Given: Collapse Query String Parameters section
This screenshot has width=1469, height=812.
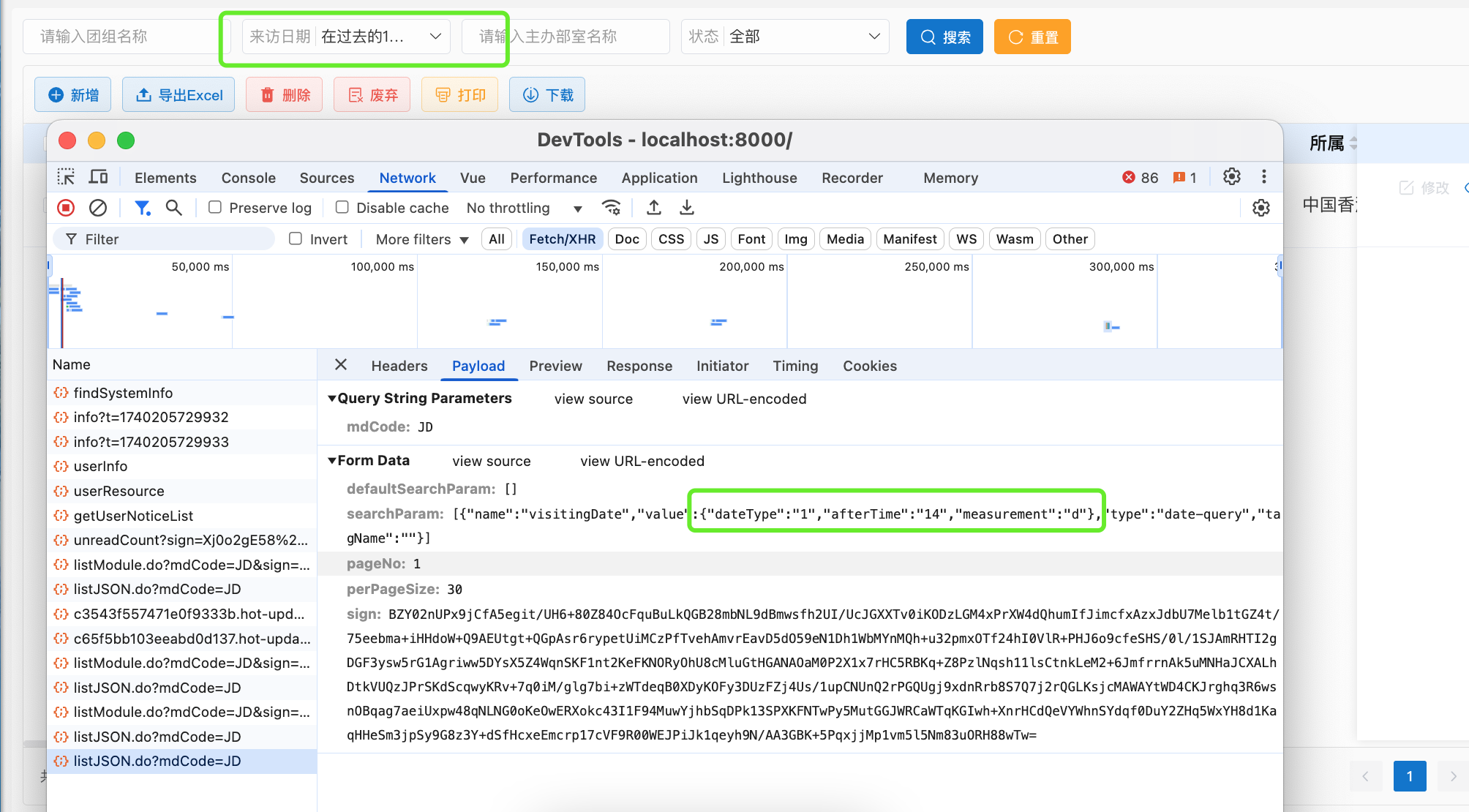Looking at the screenshot, I should pos(332,398).
